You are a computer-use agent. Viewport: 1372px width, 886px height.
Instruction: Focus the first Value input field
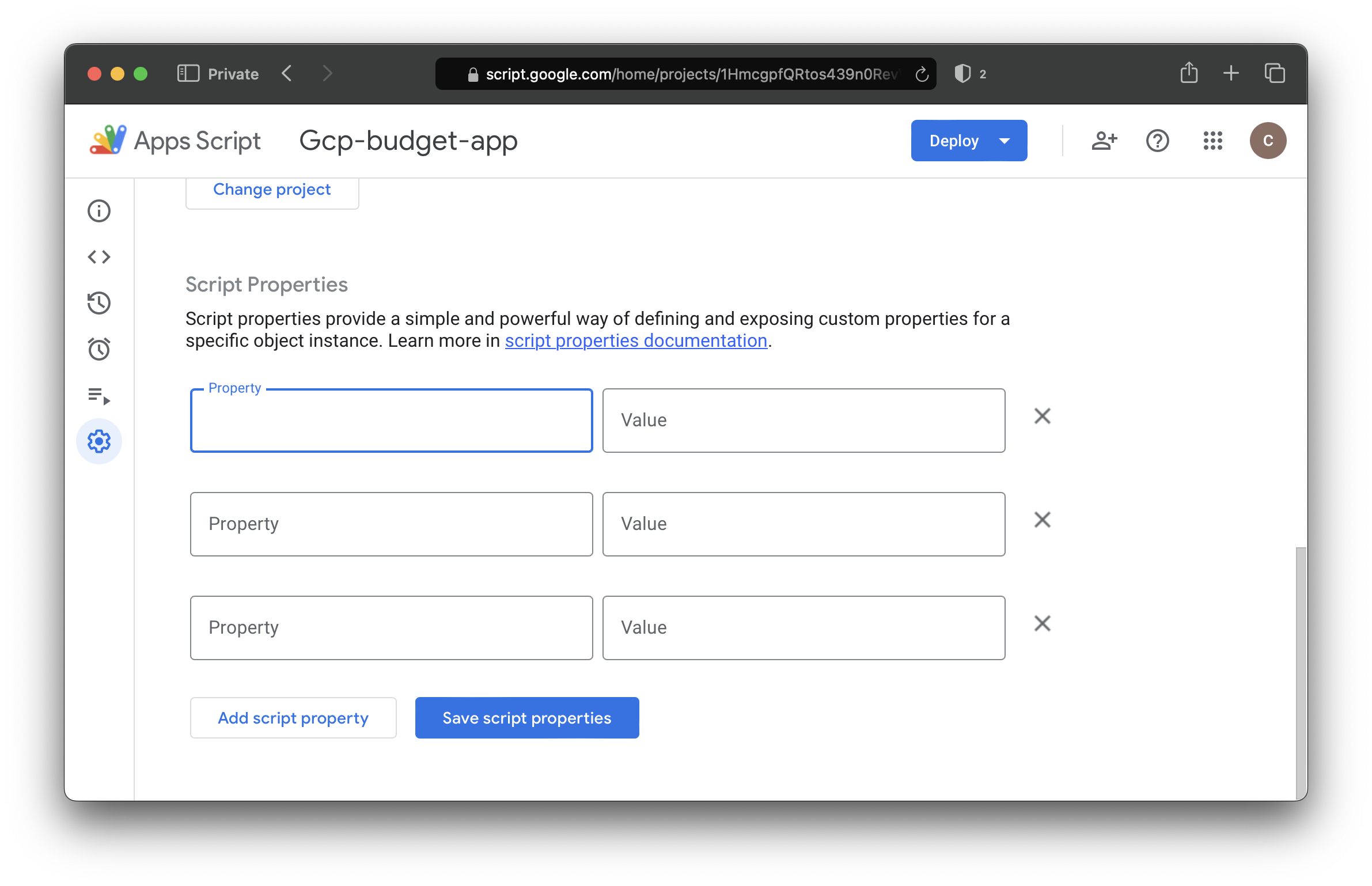click(804, 421)
